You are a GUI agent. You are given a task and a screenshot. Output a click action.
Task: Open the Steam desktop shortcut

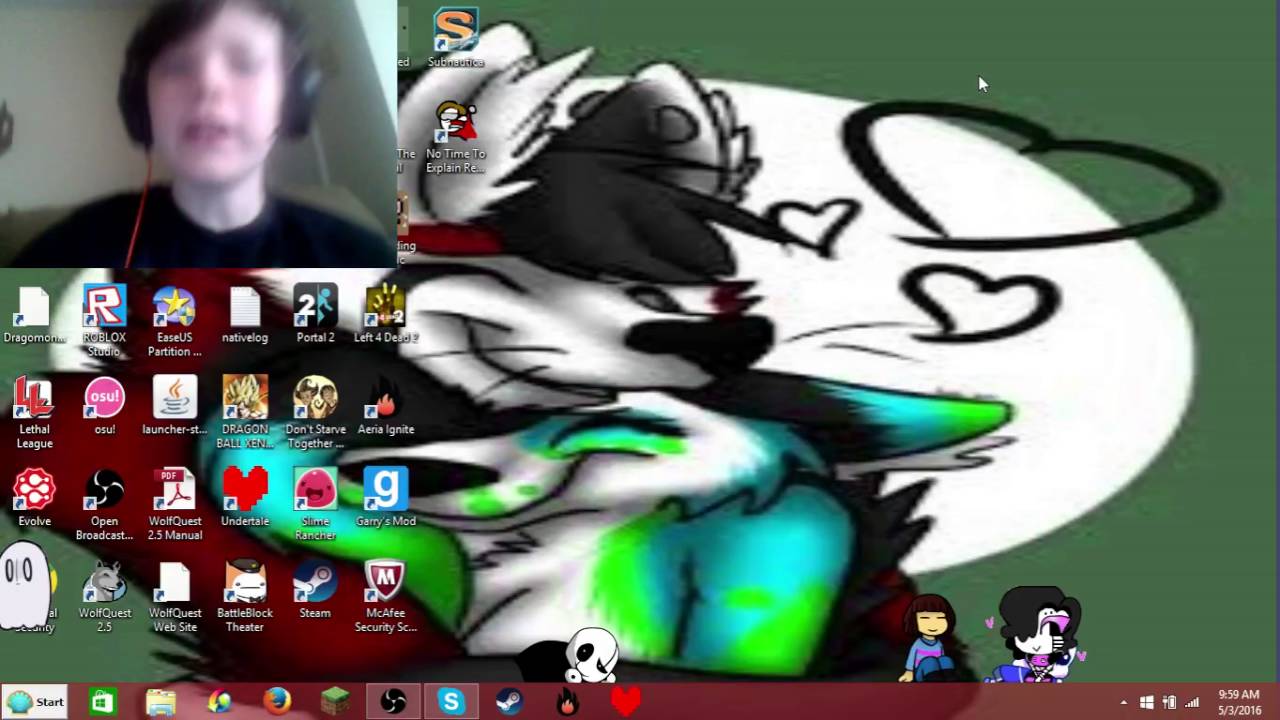click(x=315, y=590)
